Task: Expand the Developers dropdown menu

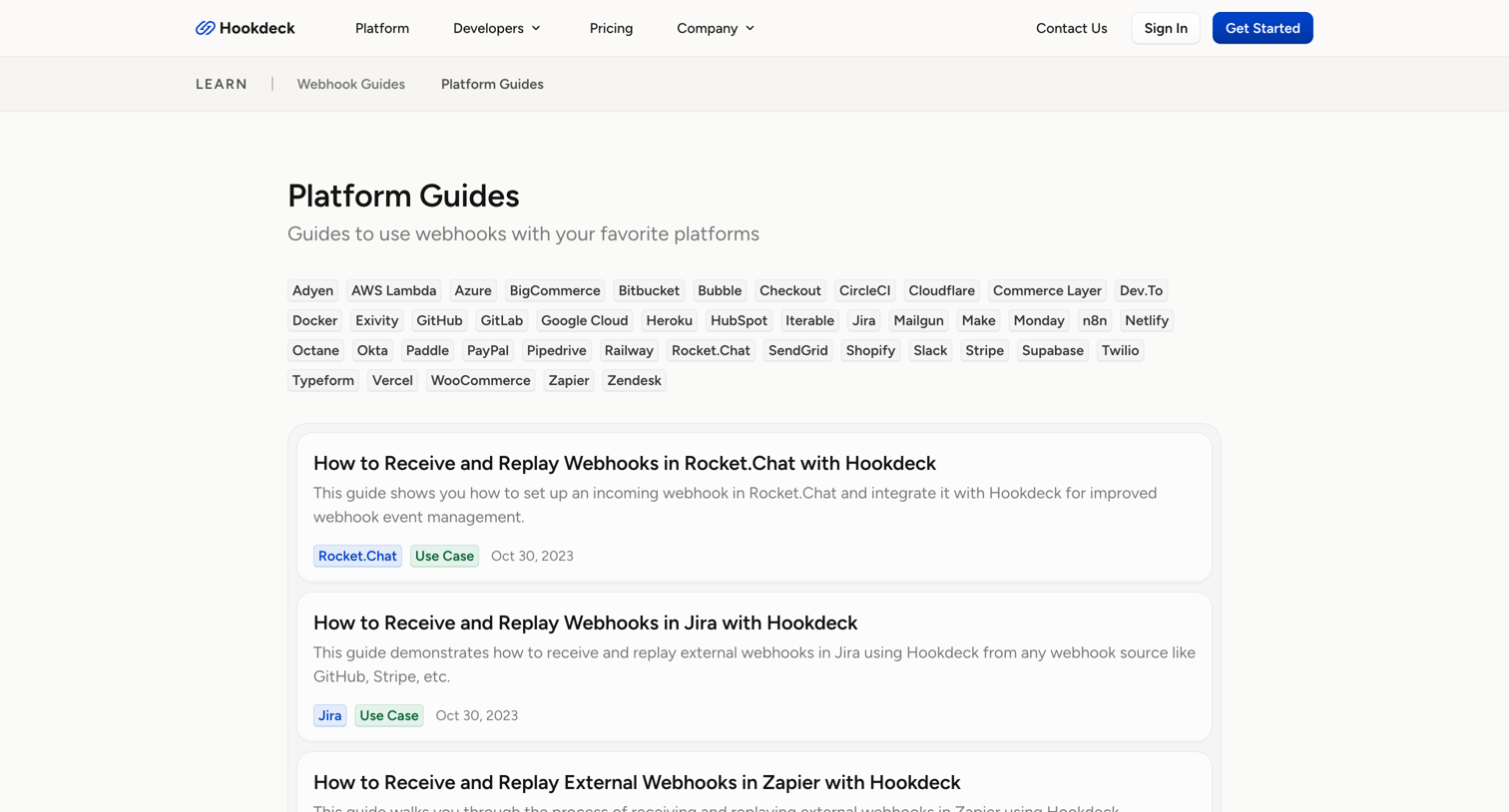Action: [x=497, y=28]
